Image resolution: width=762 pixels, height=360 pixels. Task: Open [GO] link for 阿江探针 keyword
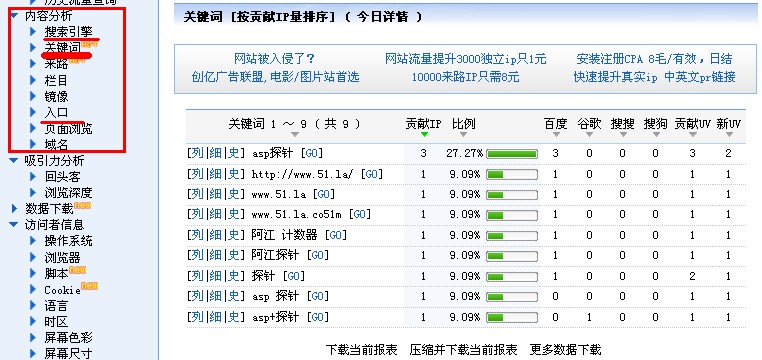[x=317, y=255]
